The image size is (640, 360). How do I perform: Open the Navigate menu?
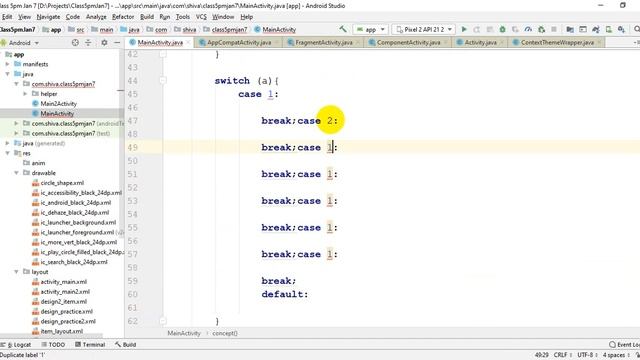tap(48, 17)
